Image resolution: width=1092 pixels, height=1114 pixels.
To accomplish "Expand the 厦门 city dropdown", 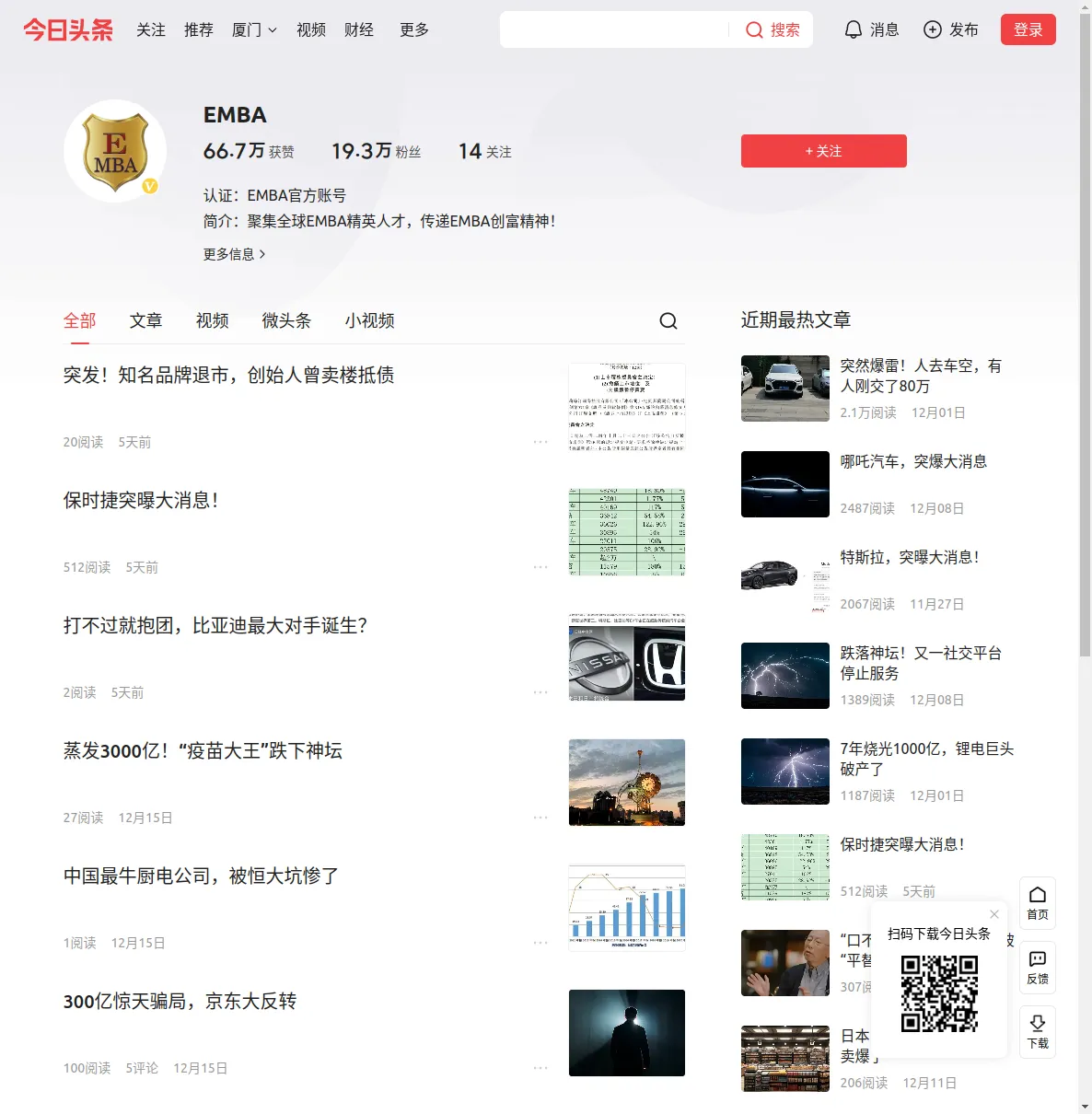I will pyautogui.click(x=254, y=29).
